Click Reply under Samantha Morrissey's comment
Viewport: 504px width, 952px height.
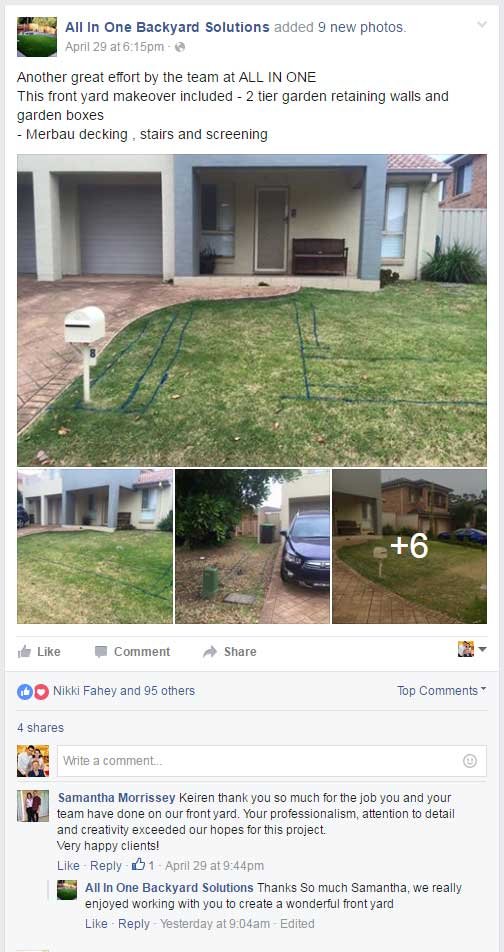106,865
